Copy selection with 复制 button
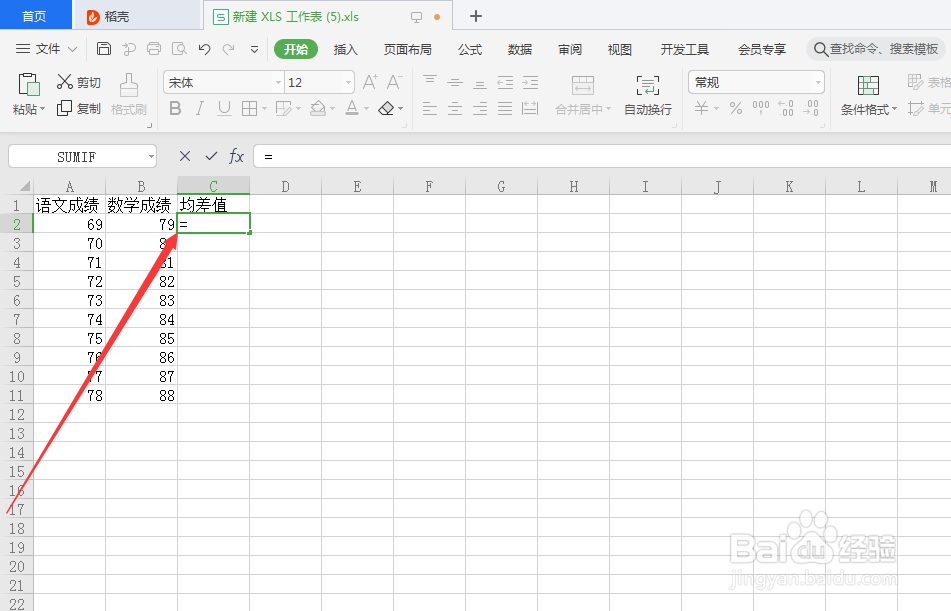This screenshot has height=611, width=951. pyautogui.click(x=78, y=109)
